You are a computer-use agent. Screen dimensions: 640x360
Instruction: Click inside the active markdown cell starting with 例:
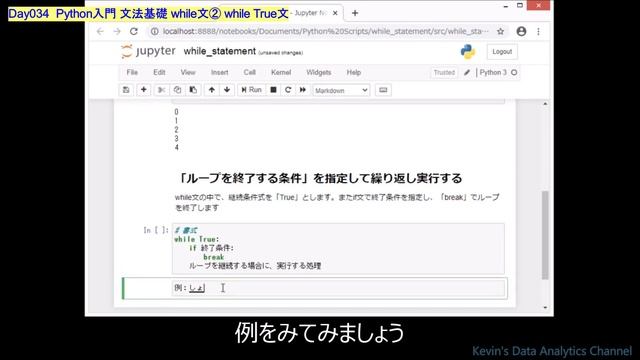339,288
